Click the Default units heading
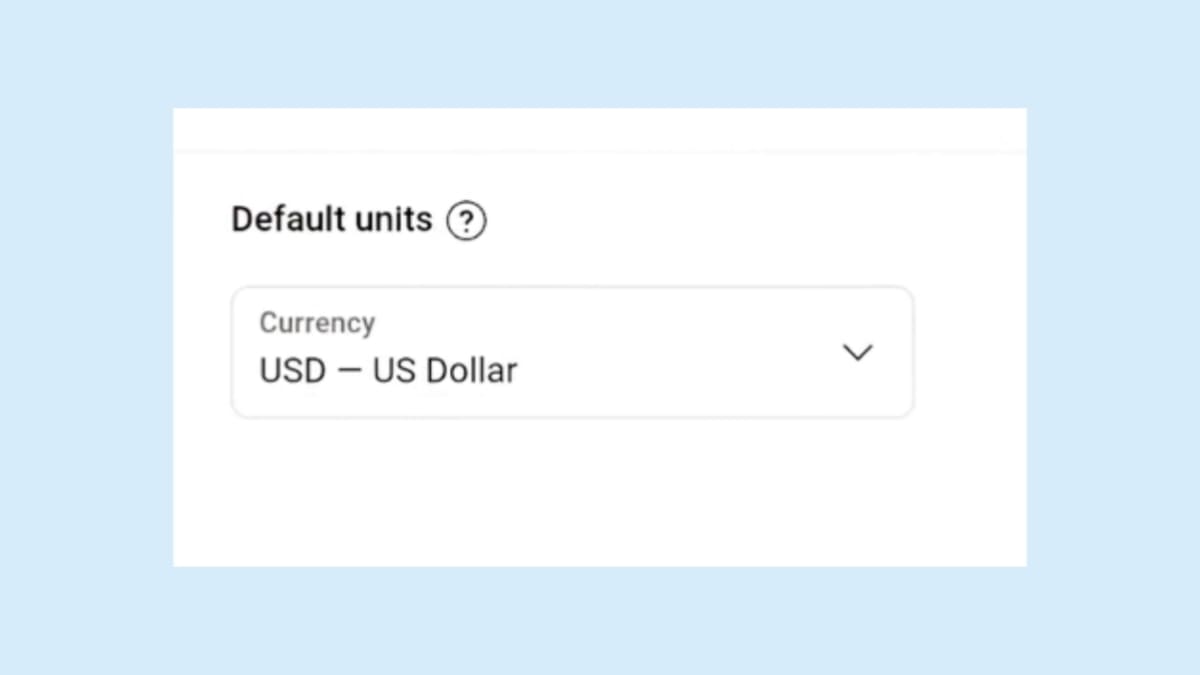Screen dimensions: 1200x675 [331, 219]
